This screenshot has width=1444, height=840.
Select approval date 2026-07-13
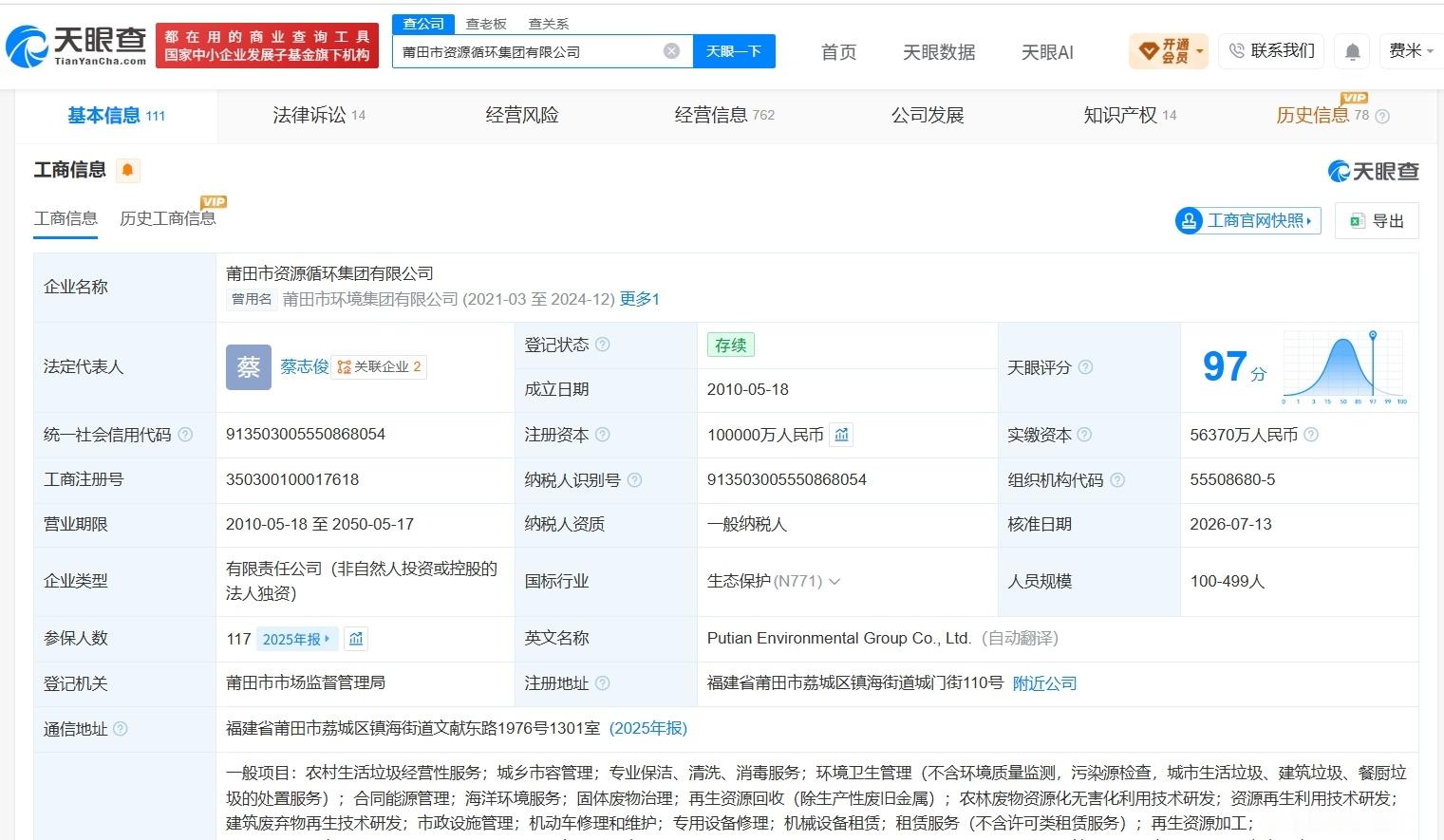(1230, 524)
